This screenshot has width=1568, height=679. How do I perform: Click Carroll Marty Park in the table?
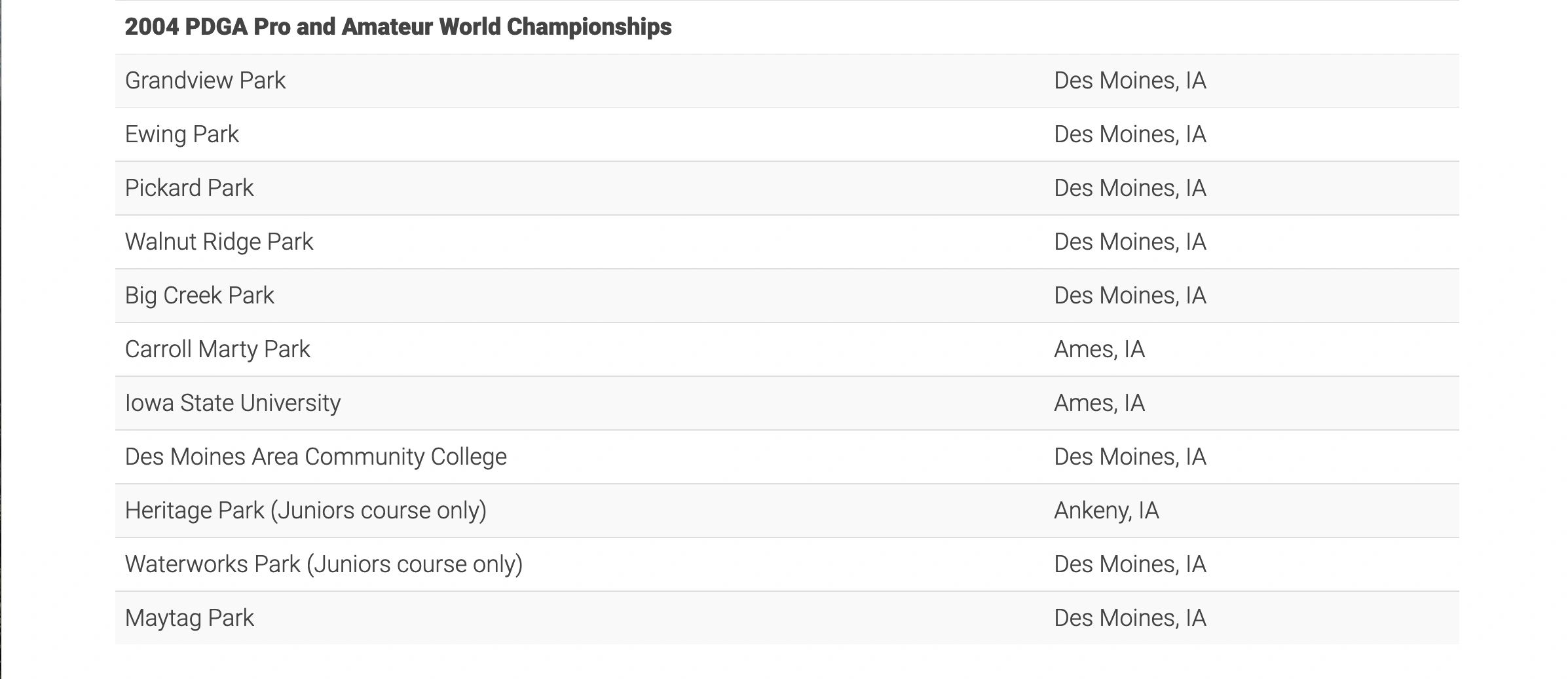[x=217, y=349]
